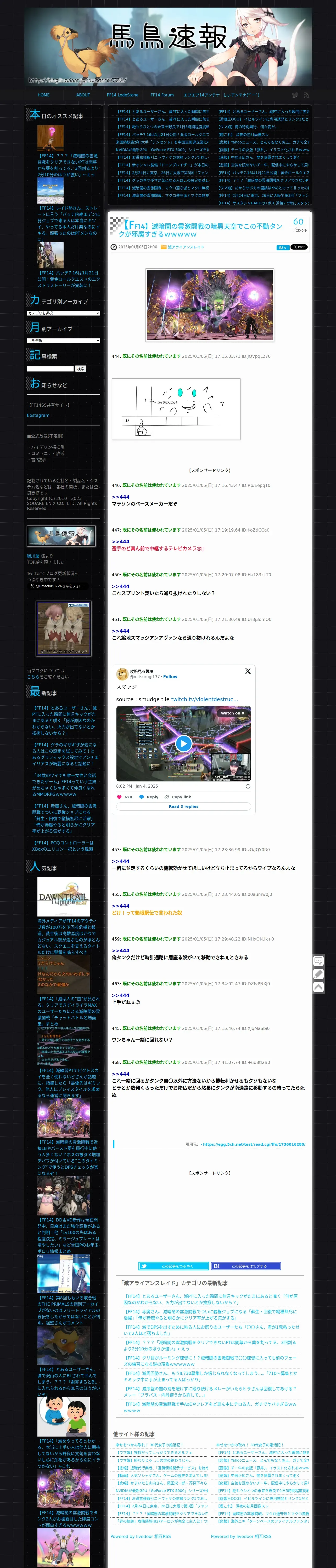
Task: Open the コミュニティ放送 link
Action: 48,453
